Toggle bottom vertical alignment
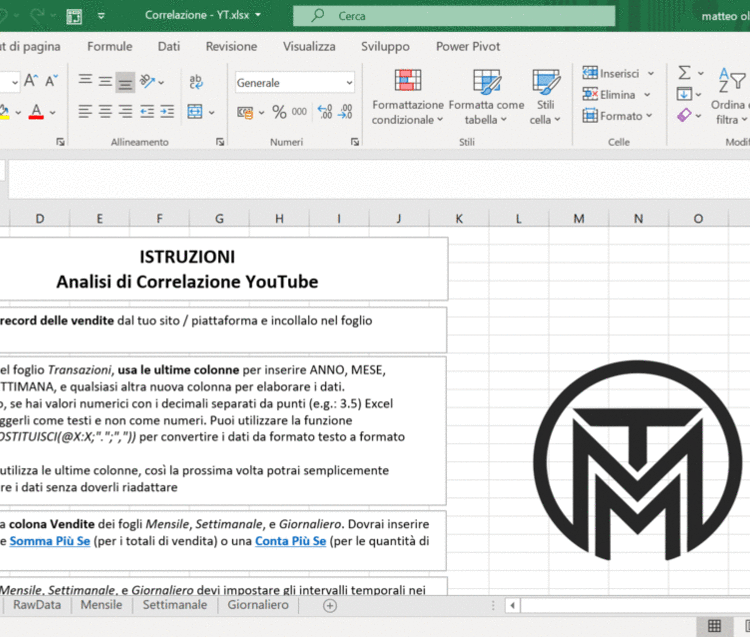The width and height of the screenshot is (750, 637). [x=125, y=83]
